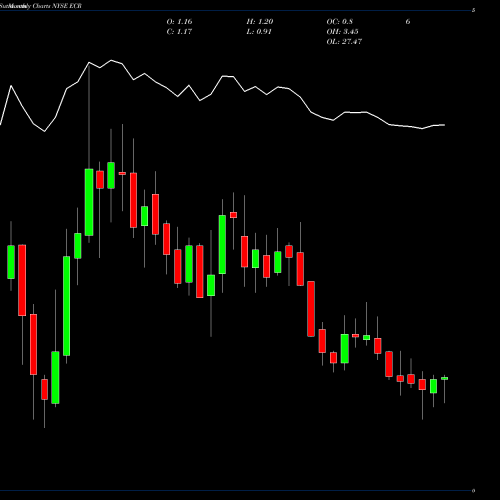This screenshot has height=500, width=500.
Task: Select the low price label L: 0.91
Action: [259, 32]
